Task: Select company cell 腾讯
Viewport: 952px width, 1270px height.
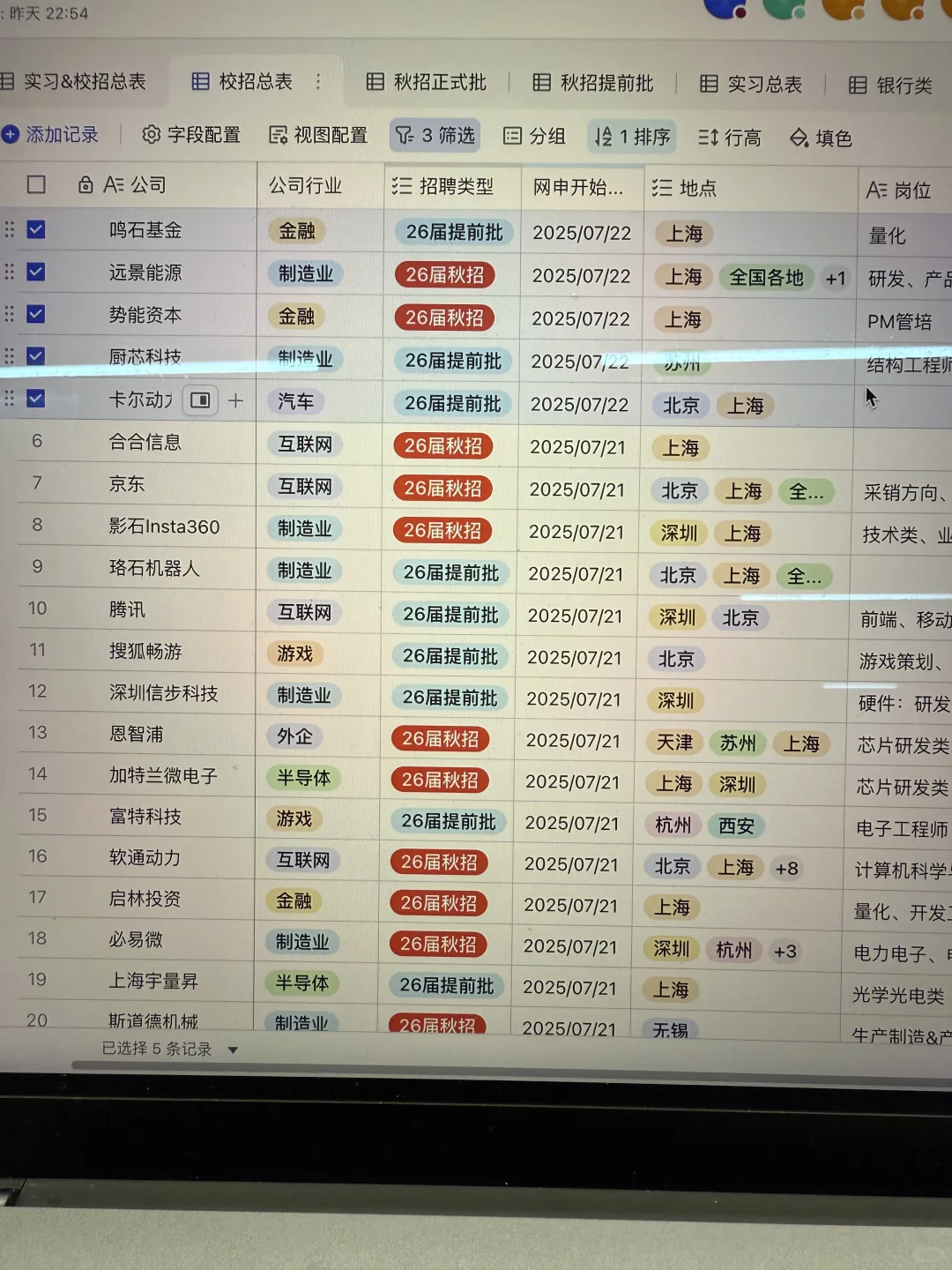Action: (x=128, y=609)
